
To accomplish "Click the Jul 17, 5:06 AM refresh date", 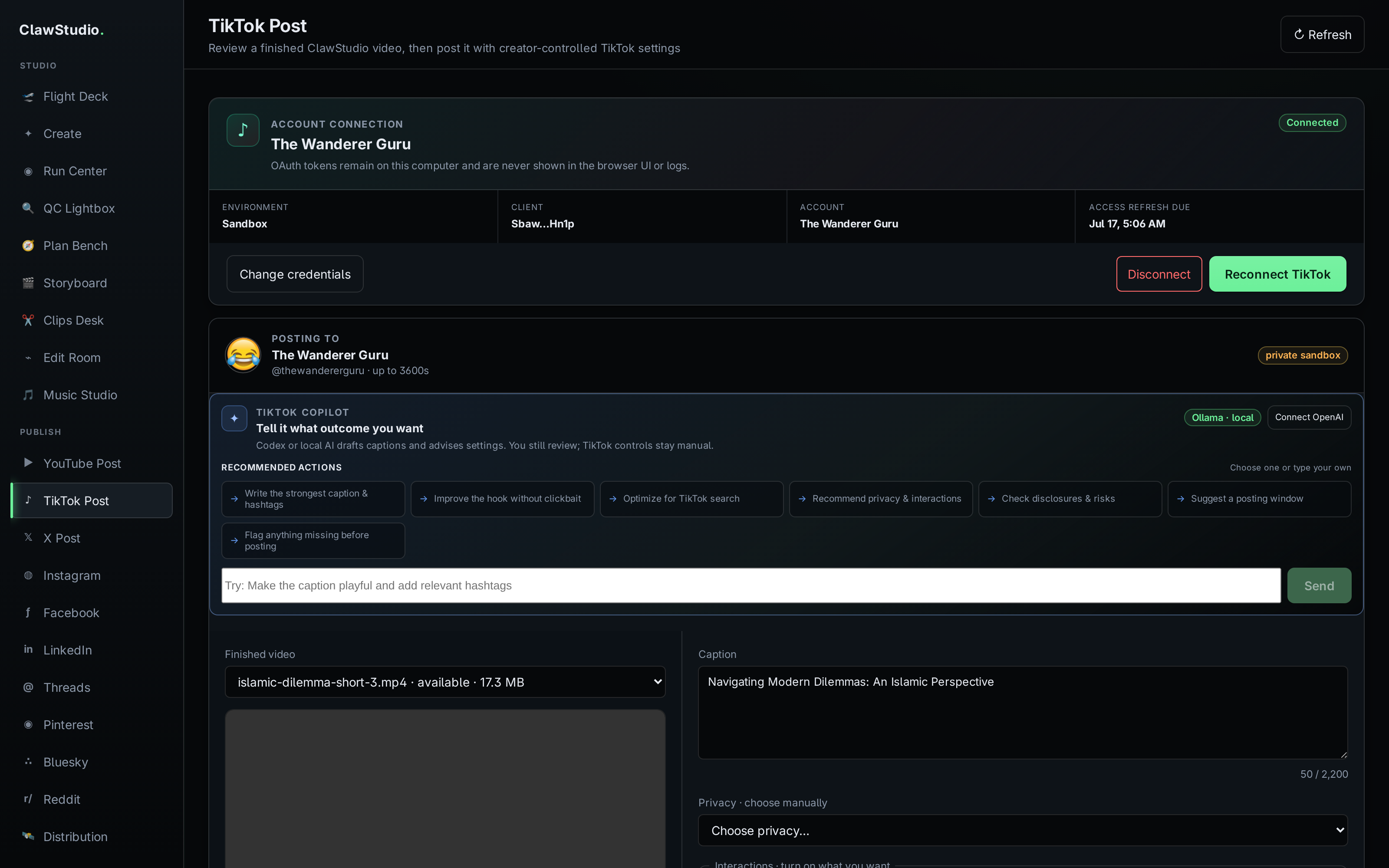I will [x=1127, y=224].
